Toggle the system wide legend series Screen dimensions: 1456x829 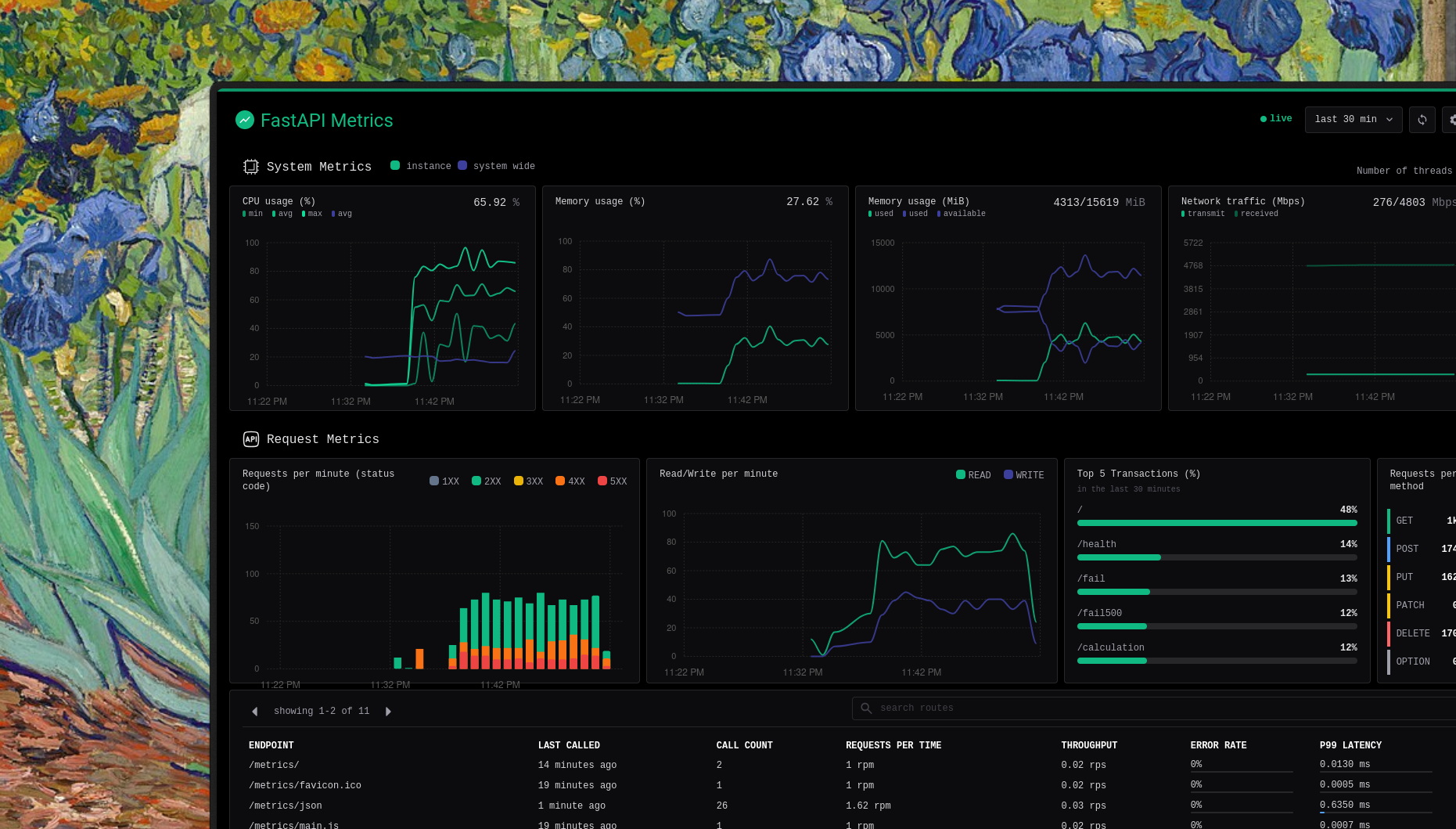[497, 166]
